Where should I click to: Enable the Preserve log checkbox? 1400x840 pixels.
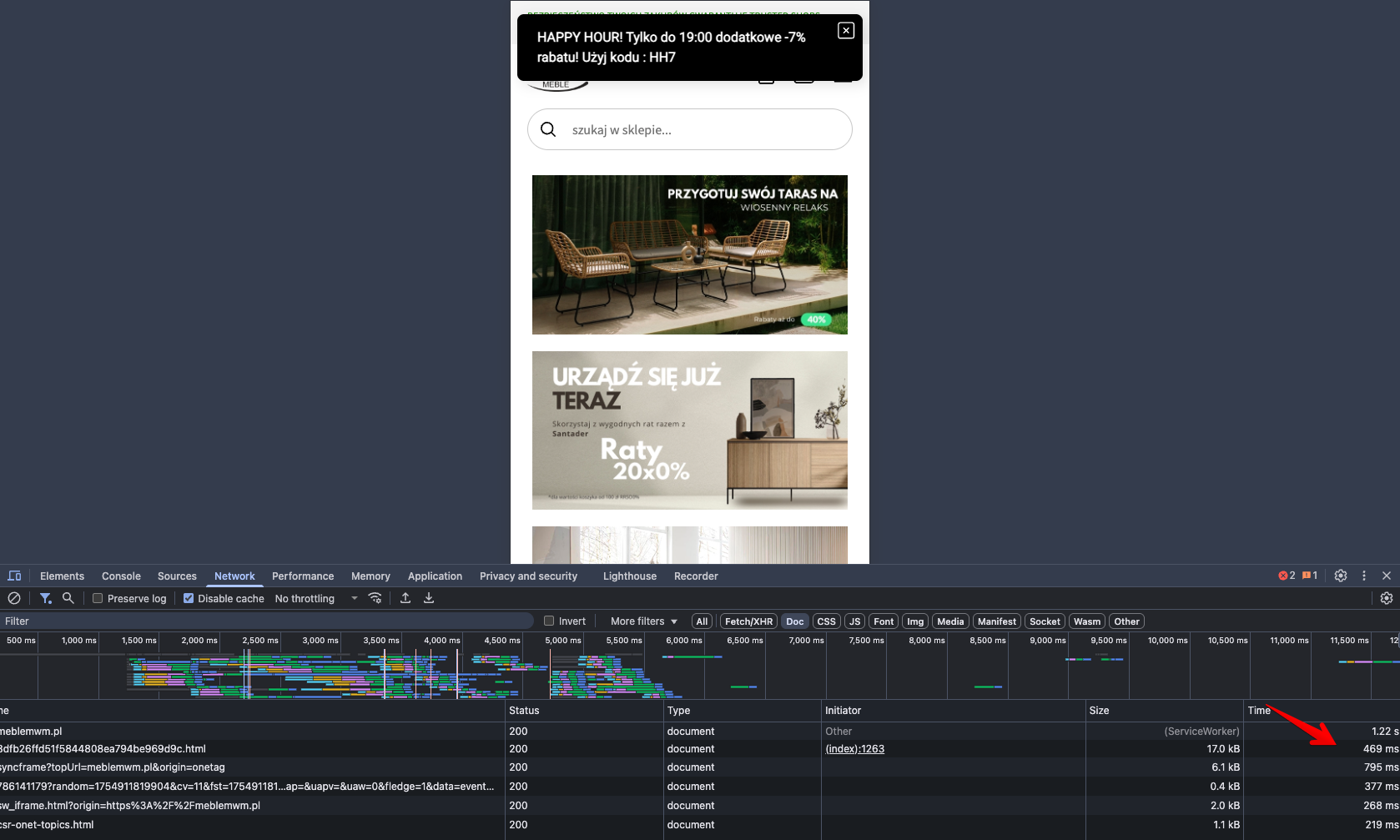[x=98, y=598]
